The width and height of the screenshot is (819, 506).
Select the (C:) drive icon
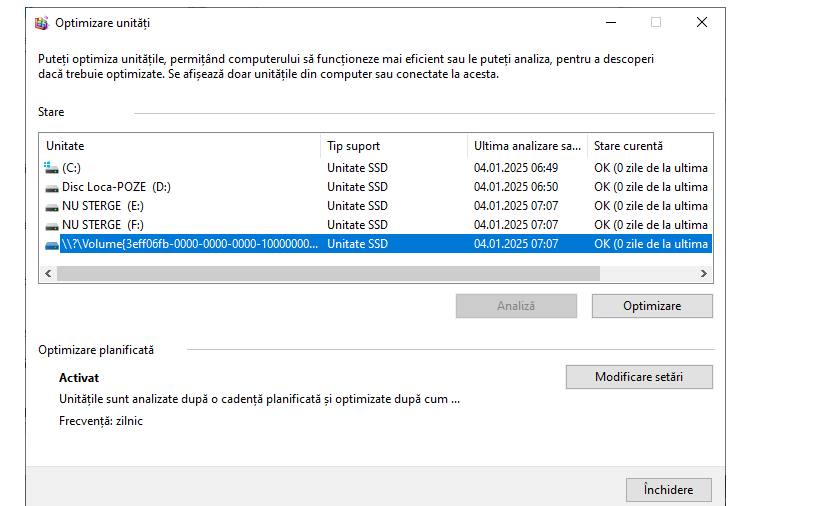[52, 168]
